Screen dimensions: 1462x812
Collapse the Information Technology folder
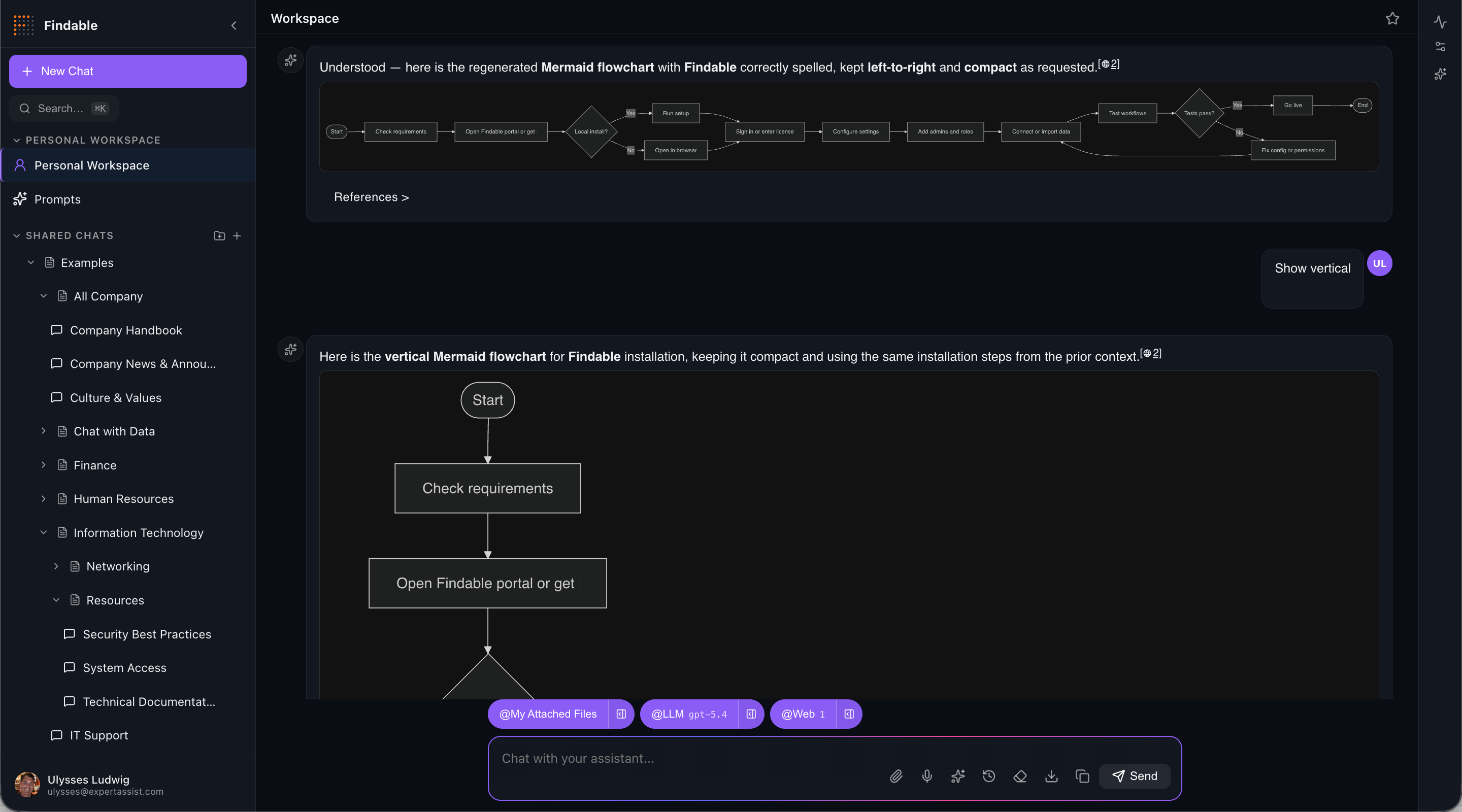[44, 533]
